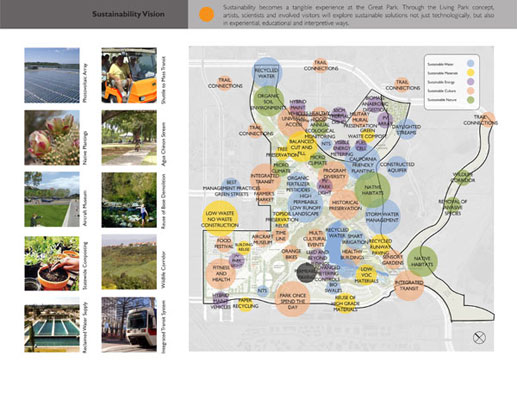Click the Fitness and Health peach bubble
This screenshot has width=517, height=400.
(221, 274)
